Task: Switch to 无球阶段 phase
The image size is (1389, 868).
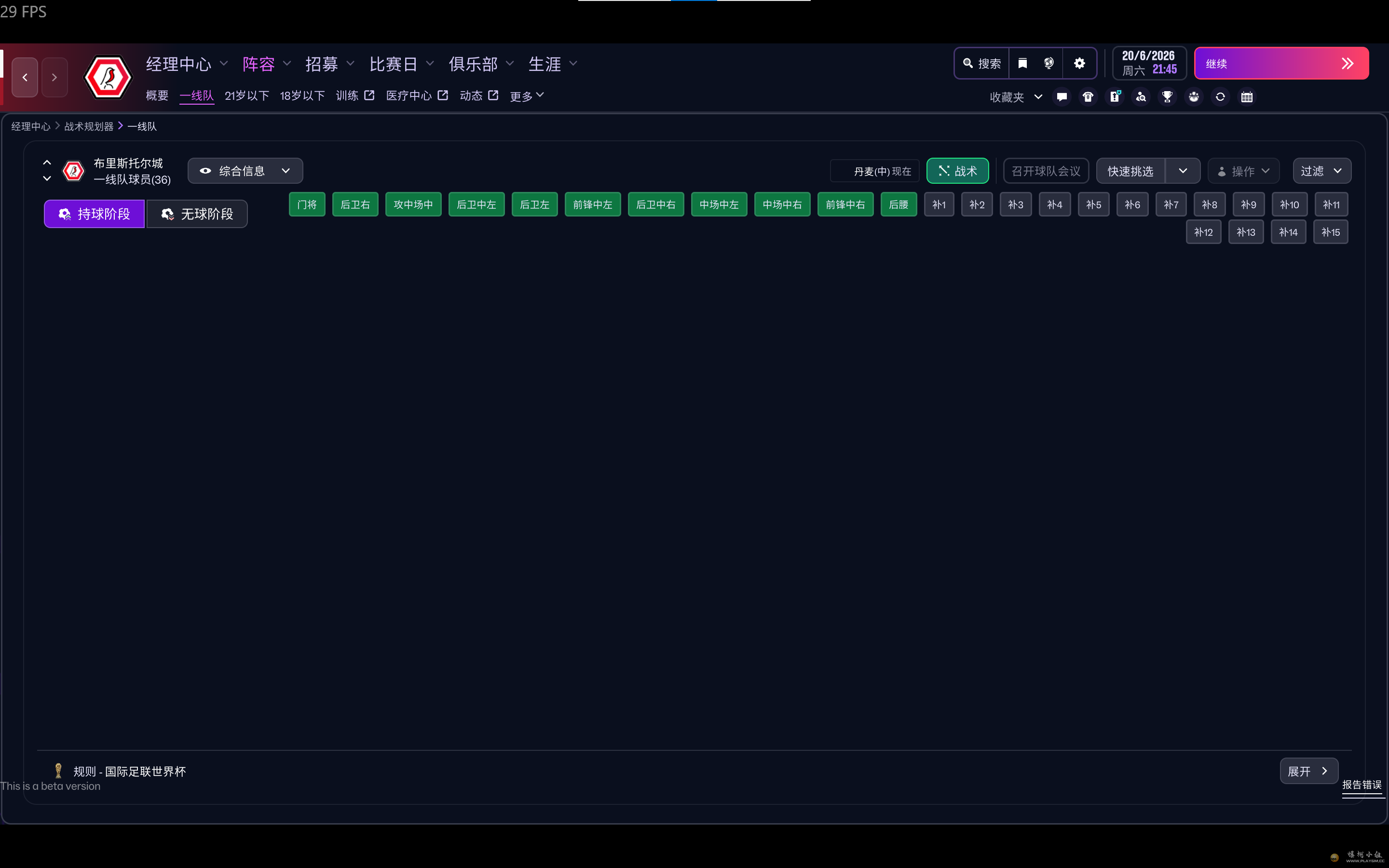Action: pyautogui.click(x=197, y=214)
